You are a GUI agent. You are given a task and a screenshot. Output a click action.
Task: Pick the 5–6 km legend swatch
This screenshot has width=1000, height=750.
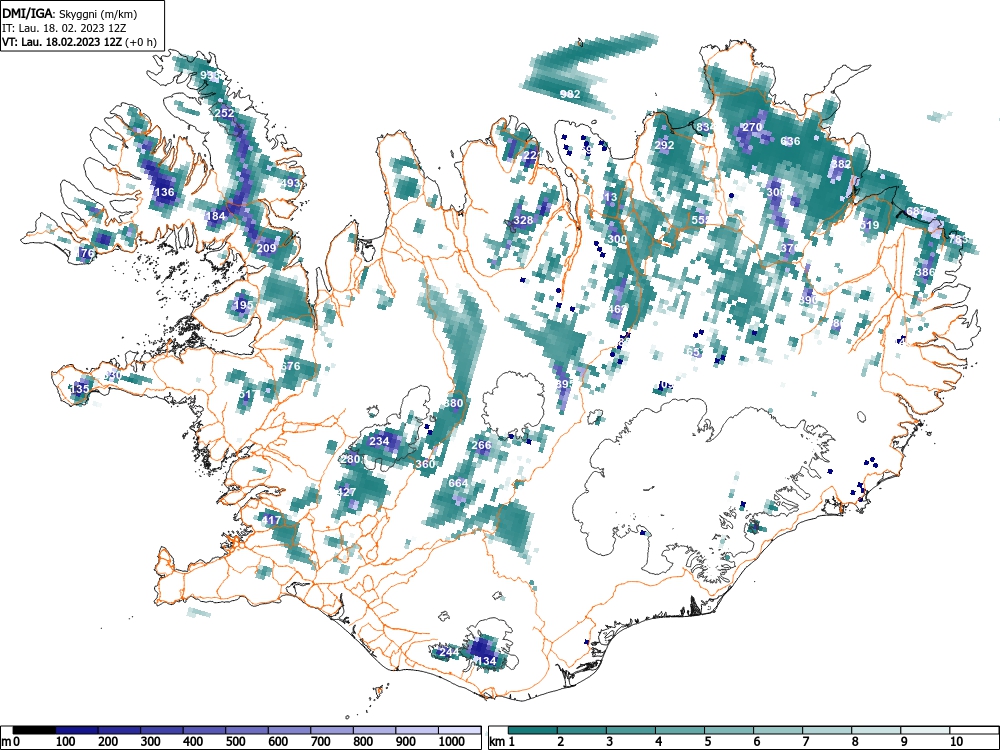729,730
